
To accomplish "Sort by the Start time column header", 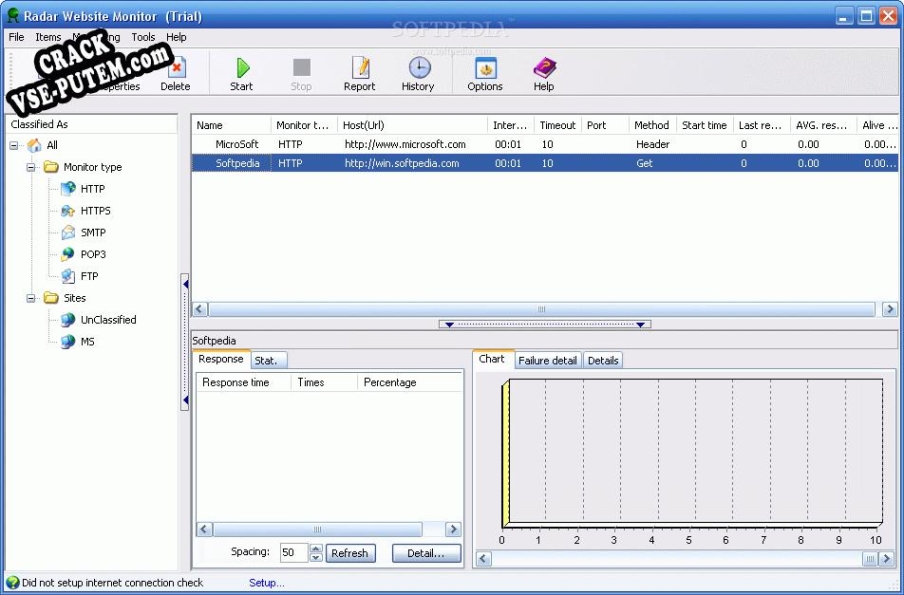I will click(705, 125).
